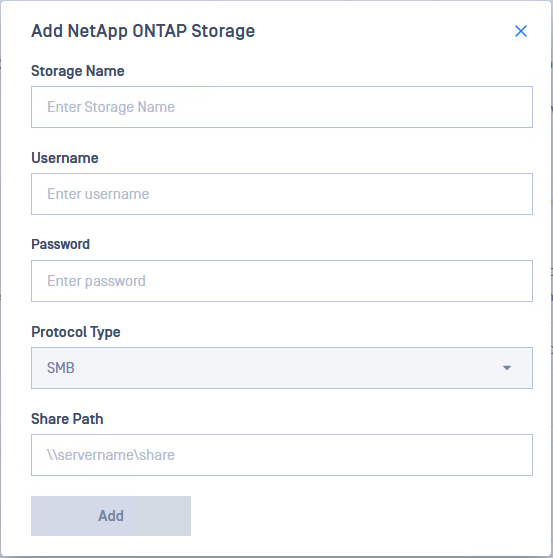Image resolution: width=553 pixels, height=558 pixels.
Task: Click the Storage Name label
Action: click(x=78, y=71)
